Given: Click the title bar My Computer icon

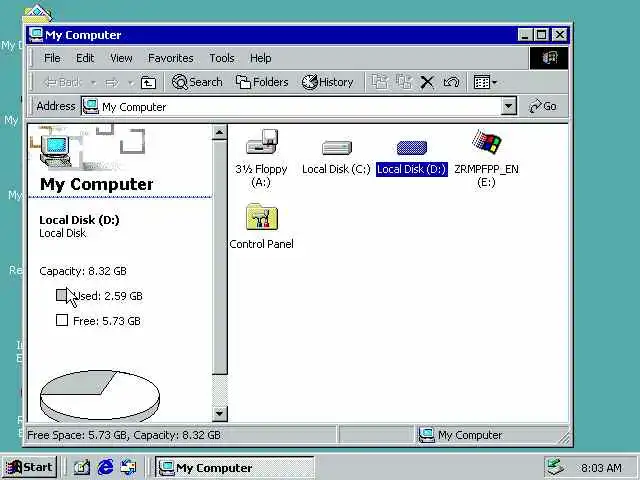Looking at the screenshot, I should click(36, 35).
